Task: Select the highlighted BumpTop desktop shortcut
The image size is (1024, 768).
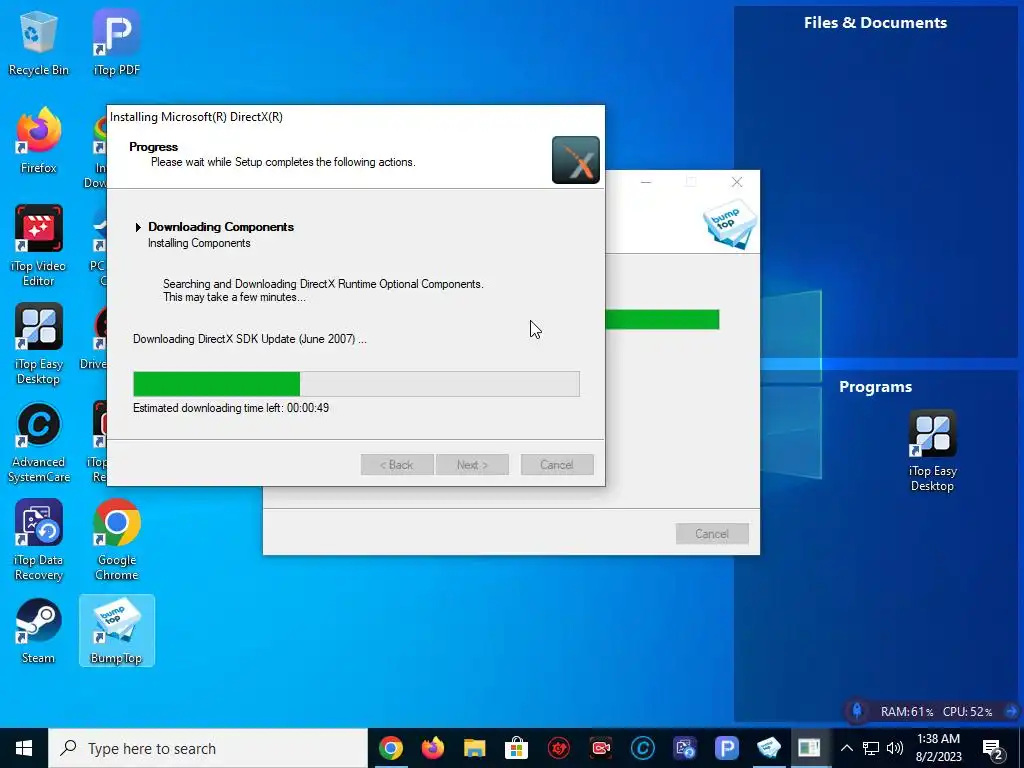Action: 116,631
